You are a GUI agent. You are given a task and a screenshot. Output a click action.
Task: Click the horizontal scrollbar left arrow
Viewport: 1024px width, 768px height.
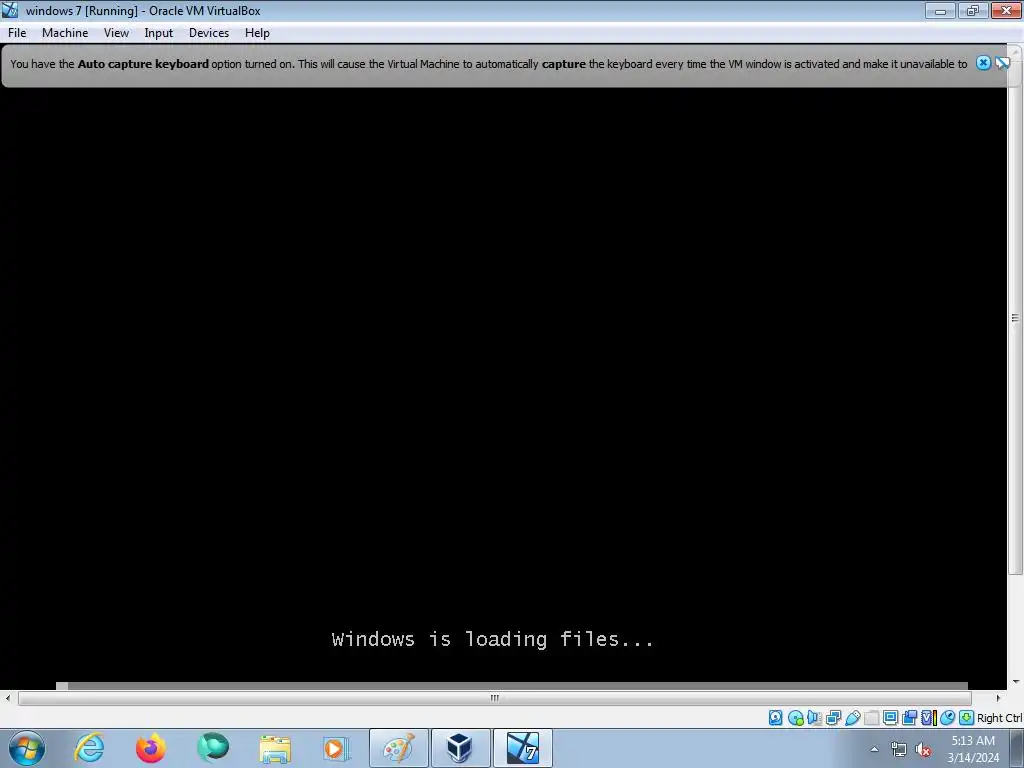pos(8,698)
